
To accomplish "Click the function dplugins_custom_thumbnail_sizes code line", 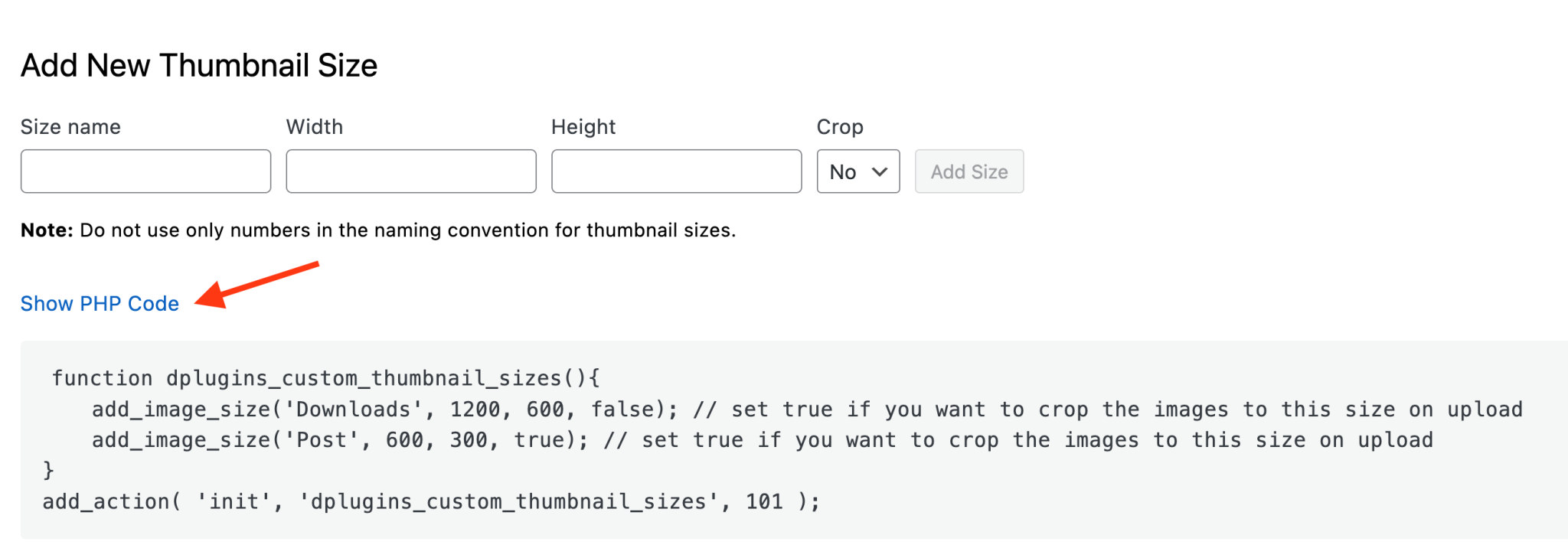I will [326, 379].
